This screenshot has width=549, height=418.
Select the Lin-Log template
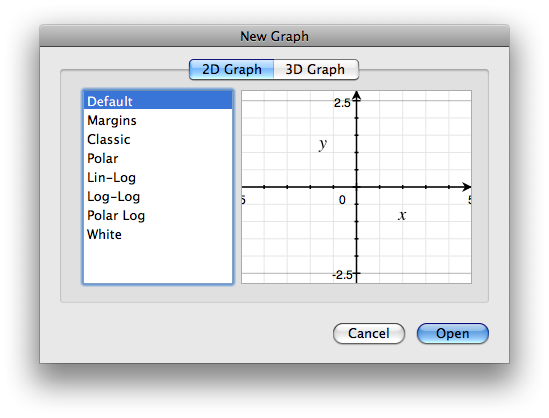pos(158,177)
